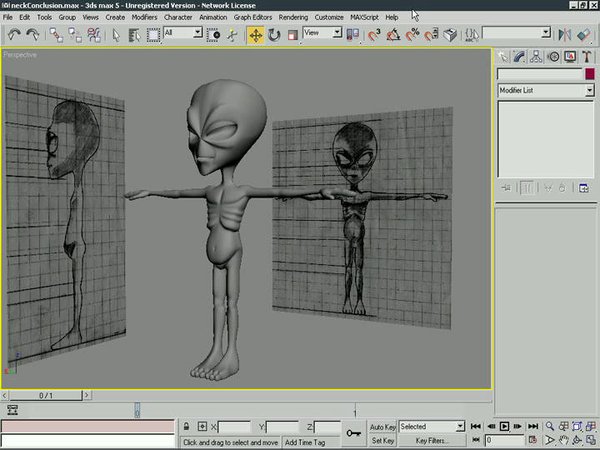Click the Undo arrow in main toolbar
Image resolution: width=600 pixels, height=450 pixels.
tap(12, 34)
